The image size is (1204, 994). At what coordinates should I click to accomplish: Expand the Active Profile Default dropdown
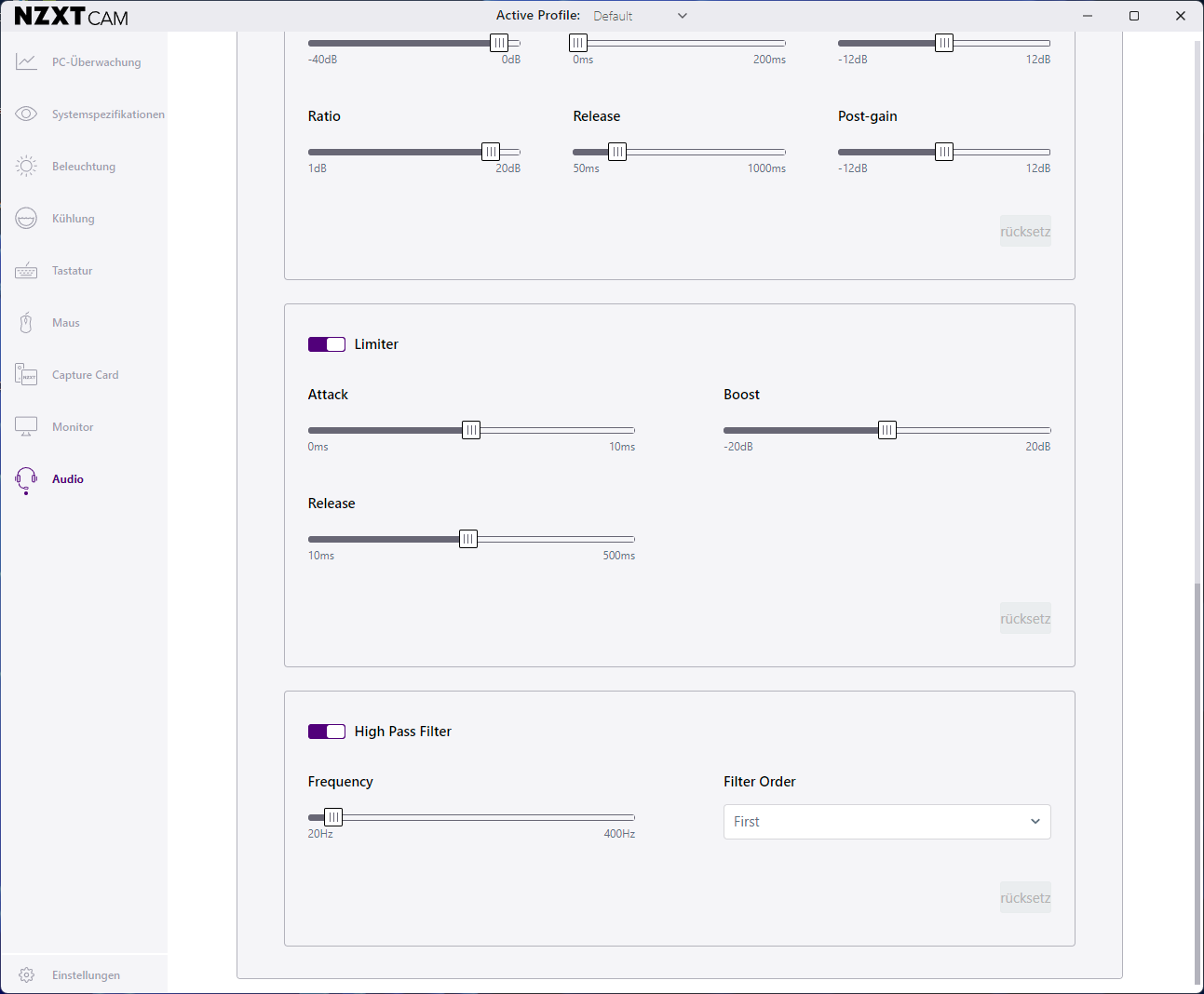click(x=641, y=16)
